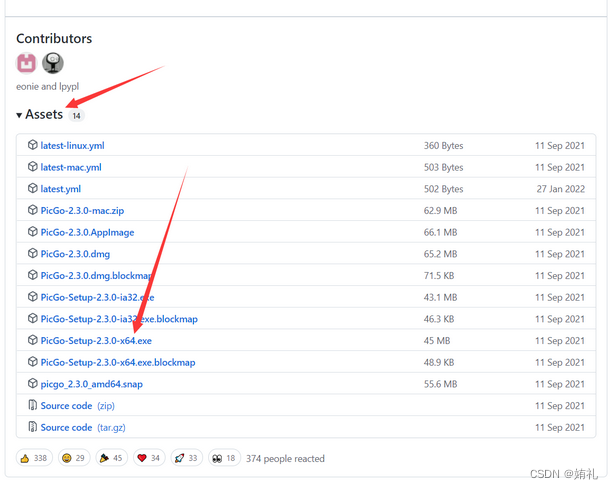Viewport: 613px width, 489px height.
Task: Click the eonie and lpypl text
Action: (47, 86)
